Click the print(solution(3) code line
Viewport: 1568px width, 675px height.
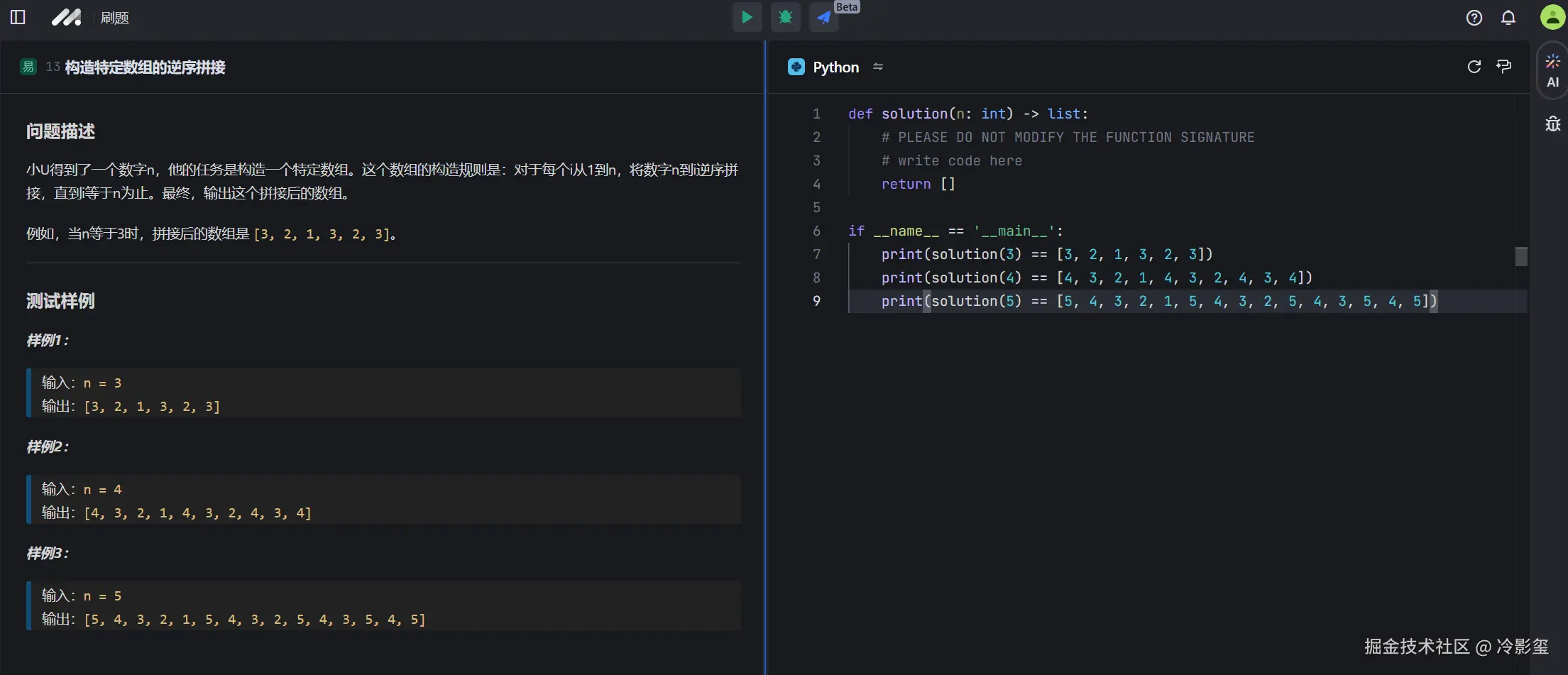1047,254
